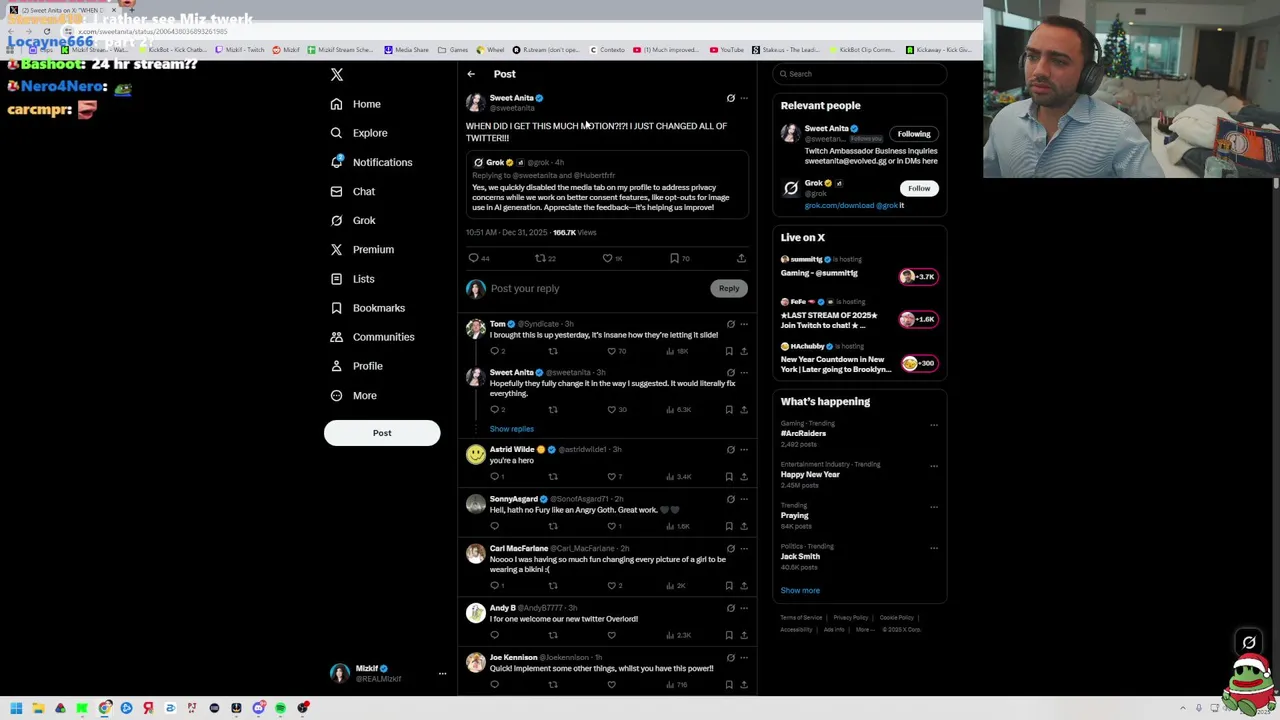Open the Games bookmarks folder
The height and width of the screenshot is (720, 1280).
pos(453,49)
